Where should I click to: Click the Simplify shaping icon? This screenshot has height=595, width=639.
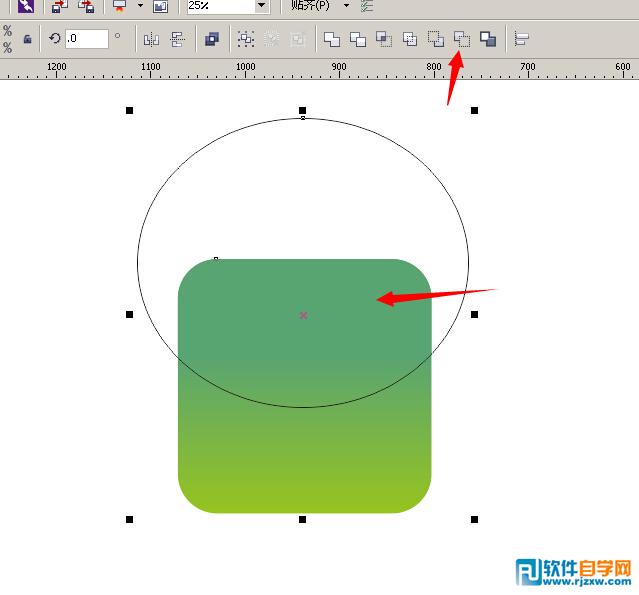pos(410,40)
